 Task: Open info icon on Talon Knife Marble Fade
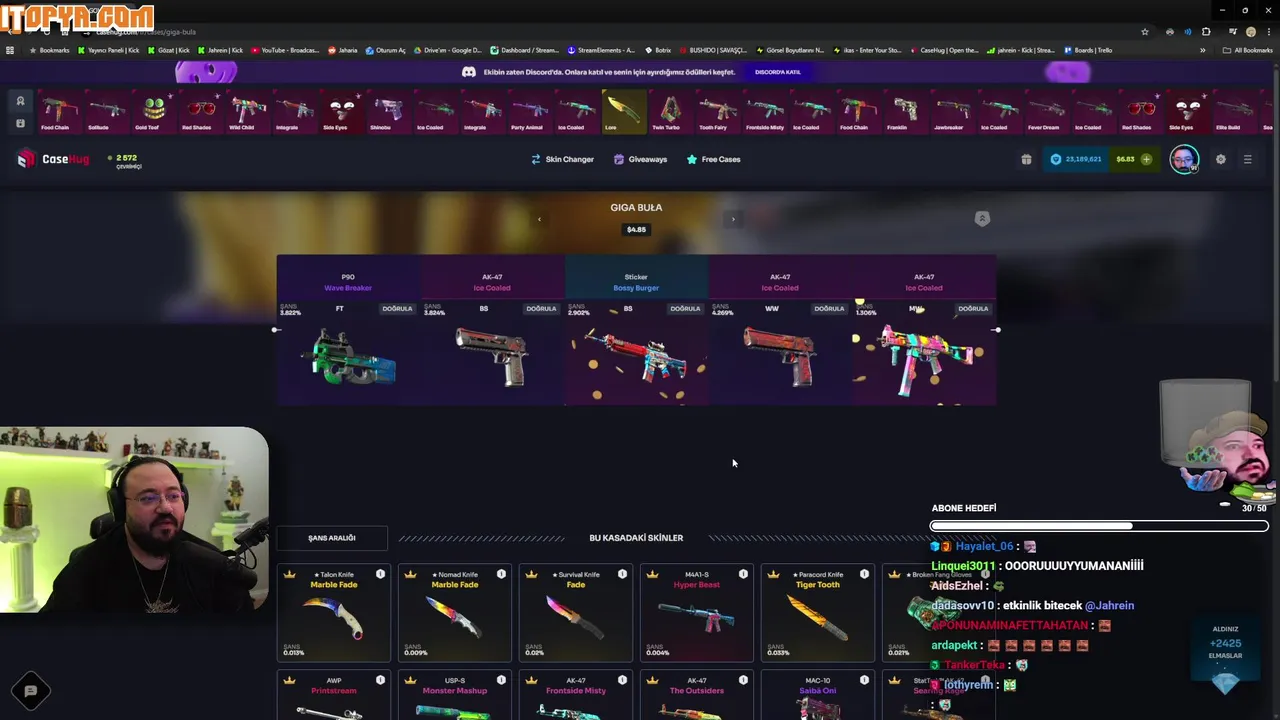[380, 574]
